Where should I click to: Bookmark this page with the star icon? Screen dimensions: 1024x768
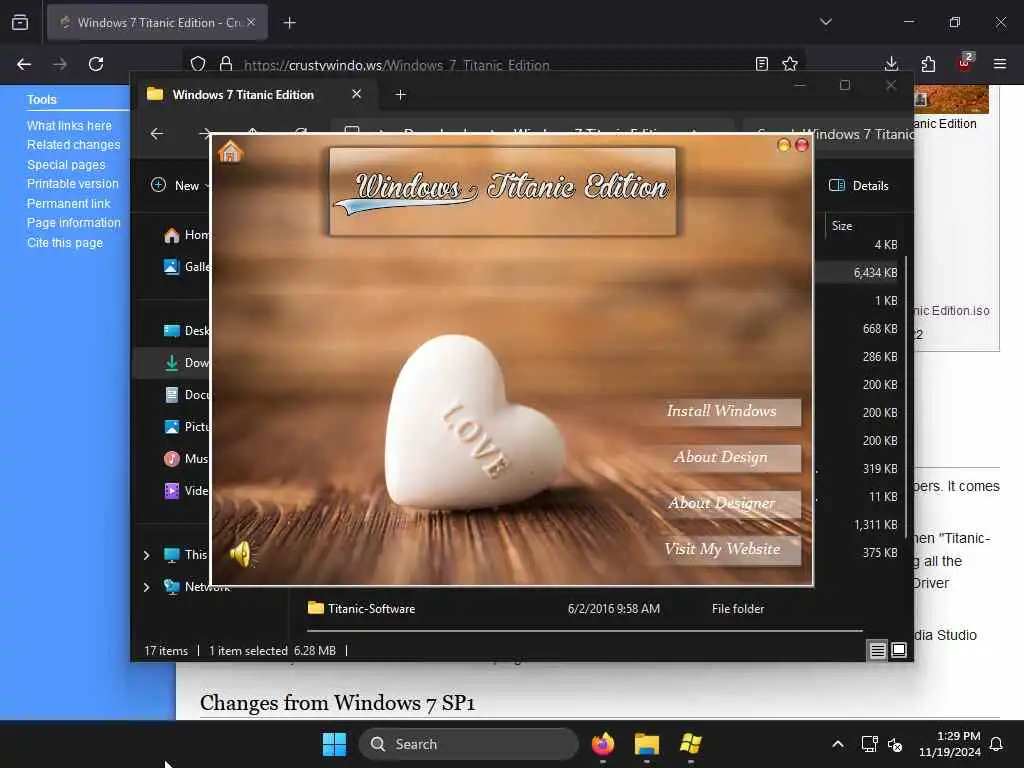point(790,64)
